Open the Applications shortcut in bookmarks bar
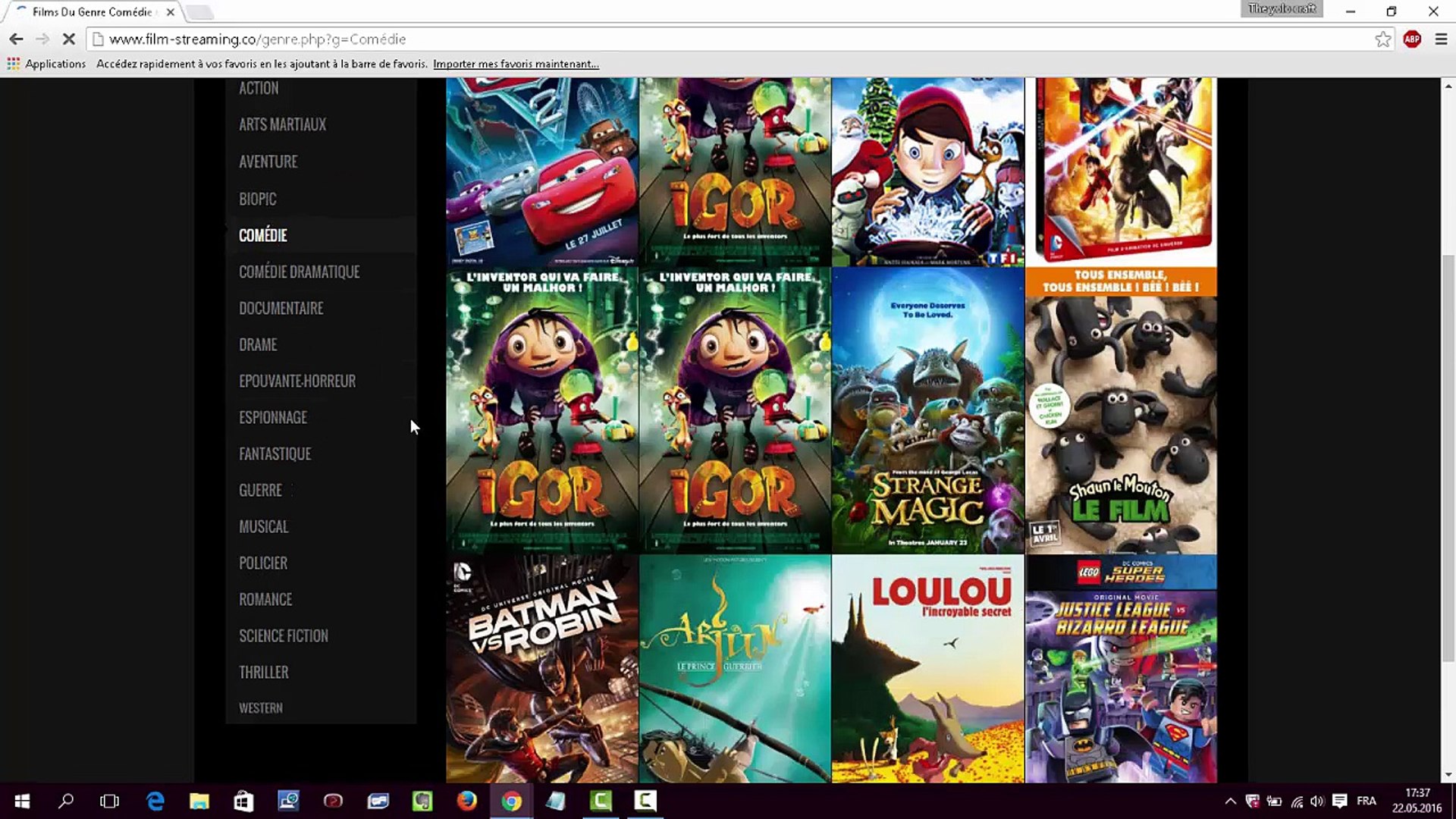Image resolution: width=1456 pixels, height=819 pixels. click(47, 64)
